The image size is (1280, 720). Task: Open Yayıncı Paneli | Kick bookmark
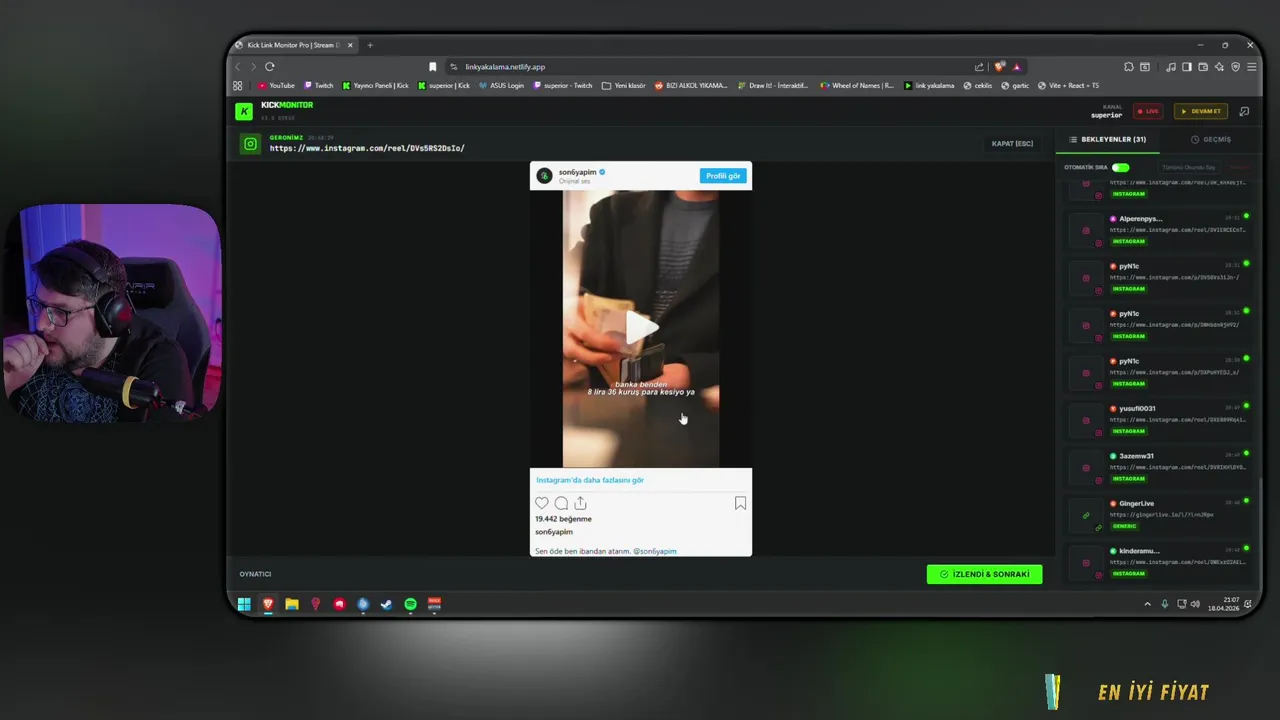pos(376,86)
